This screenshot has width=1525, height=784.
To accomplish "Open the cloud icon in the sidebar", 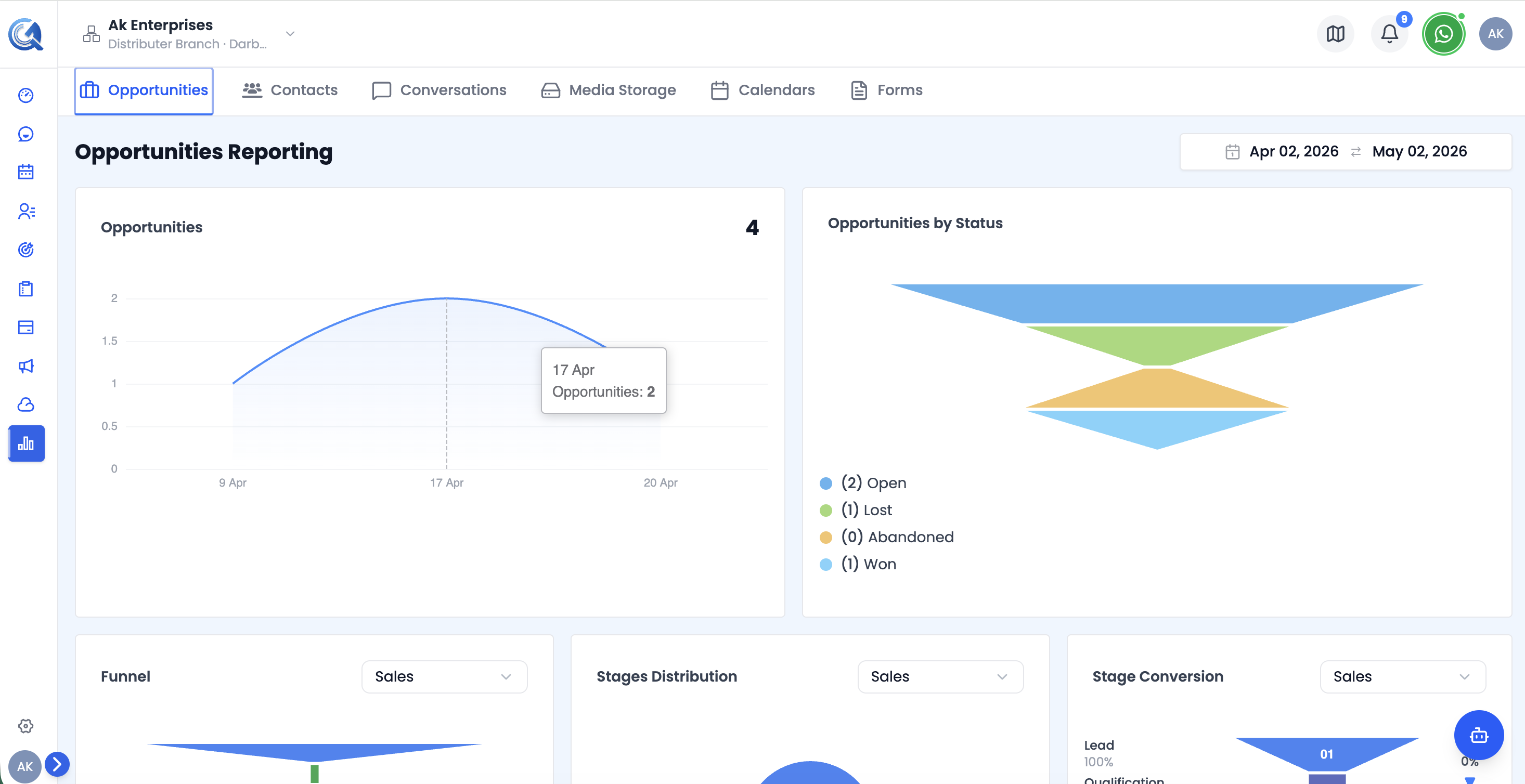I will pyautogui.click(x=25, y=404).
